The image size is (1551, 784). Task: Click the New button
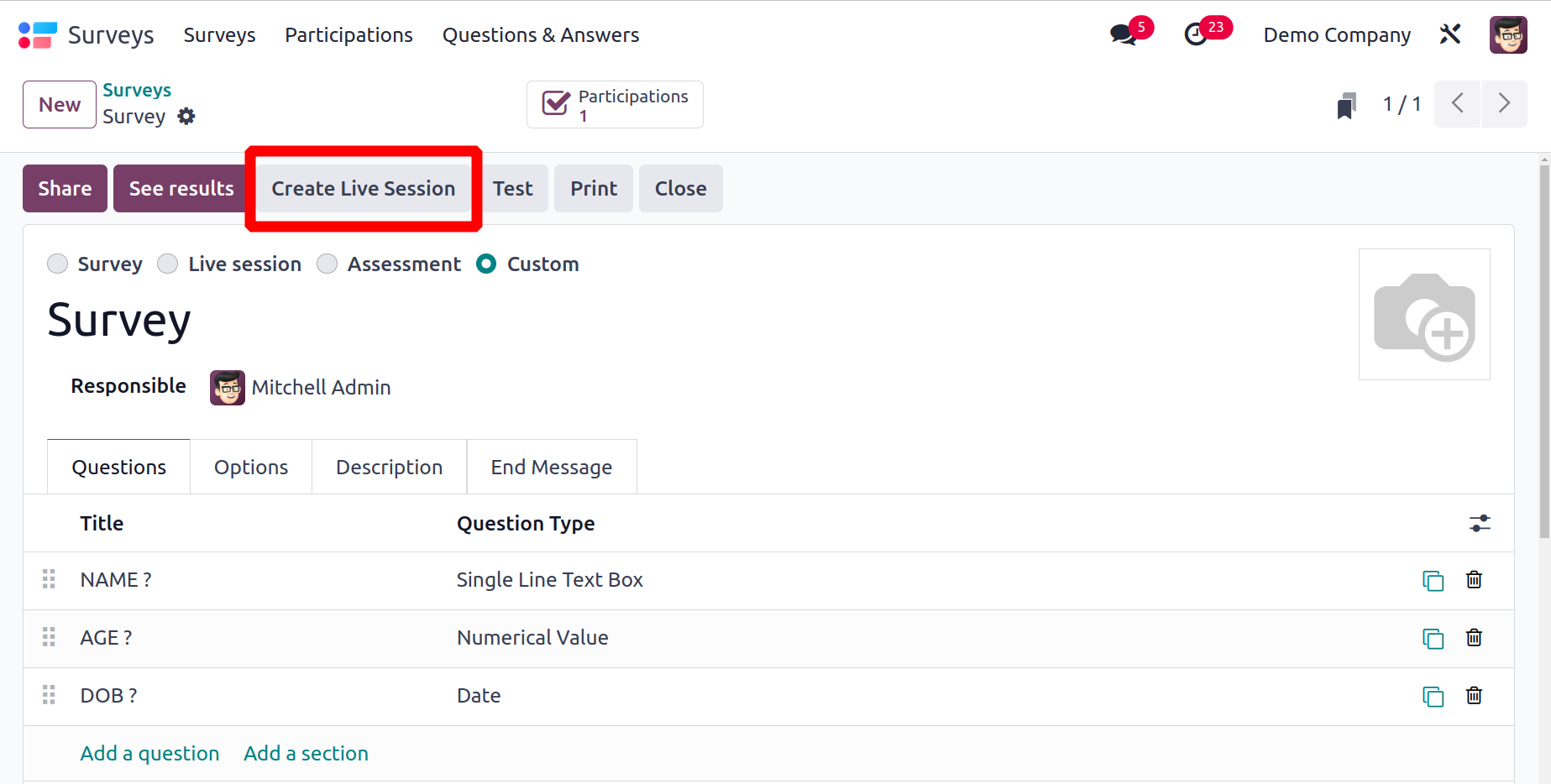coord(60,104)
